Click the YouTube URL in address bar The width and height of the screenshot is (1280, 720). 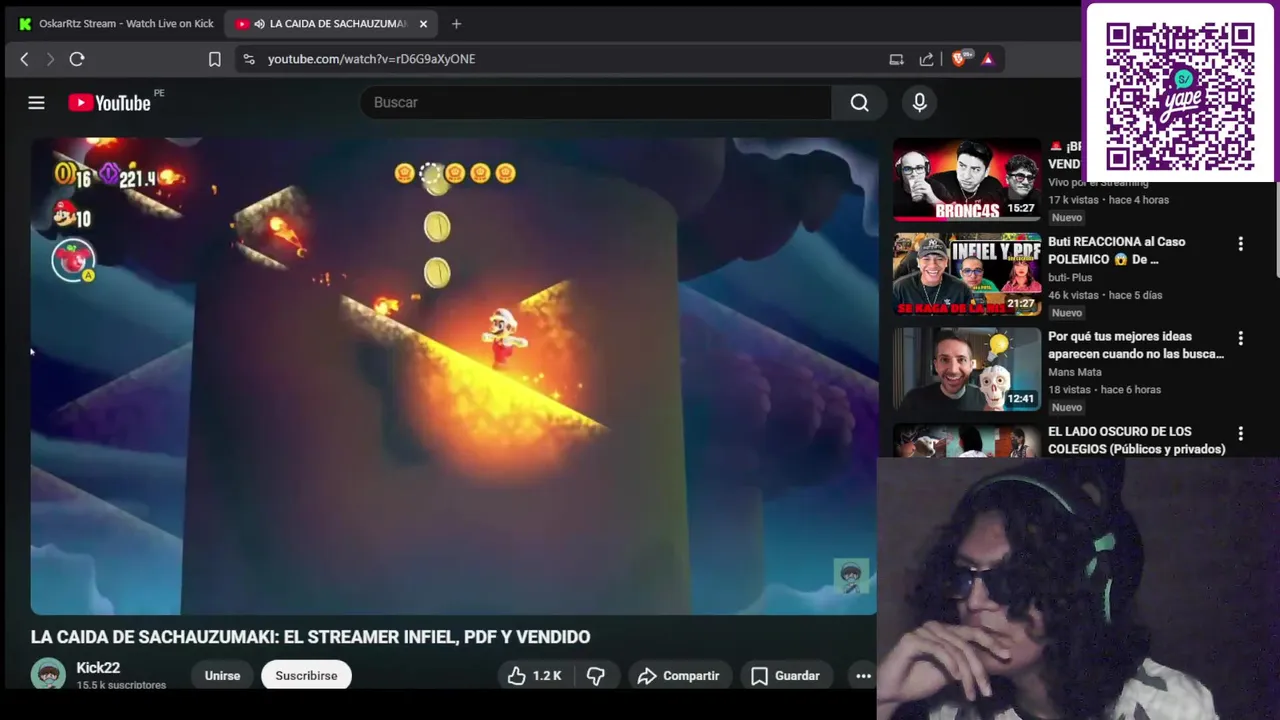click(371, 59)
